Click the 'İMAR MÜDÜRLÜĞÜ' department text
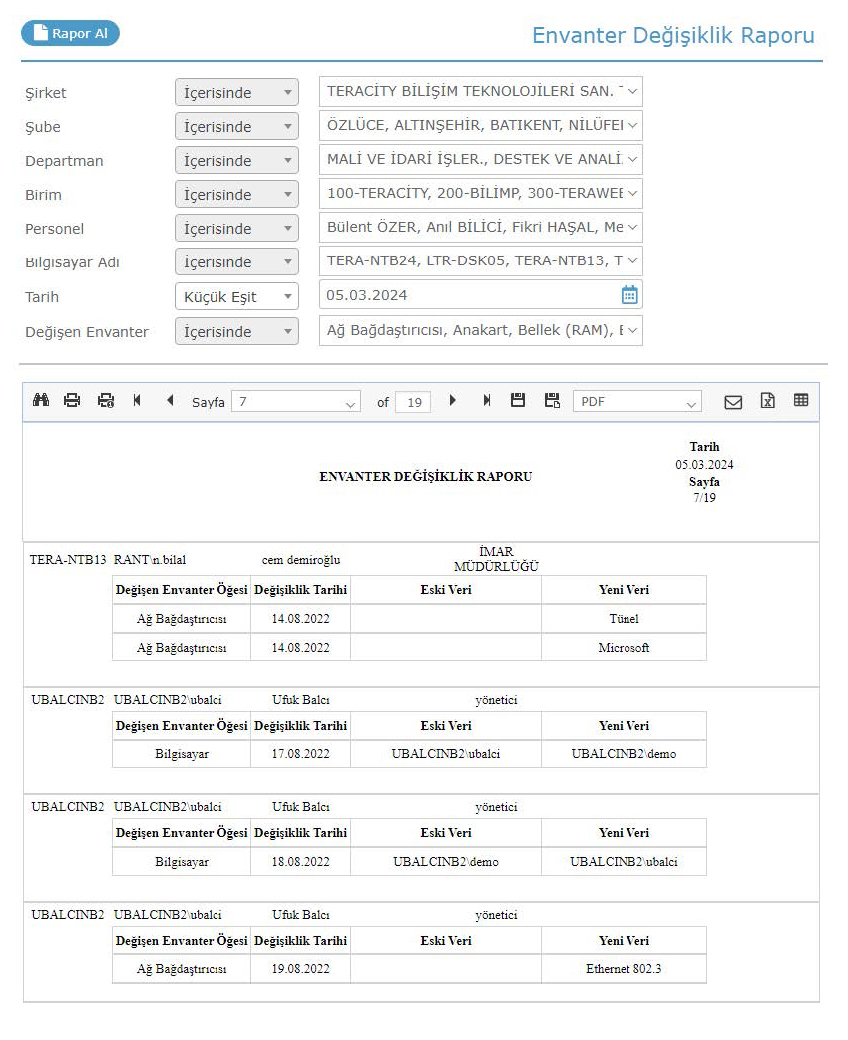 pyautogui.click(x=496, y=558)
